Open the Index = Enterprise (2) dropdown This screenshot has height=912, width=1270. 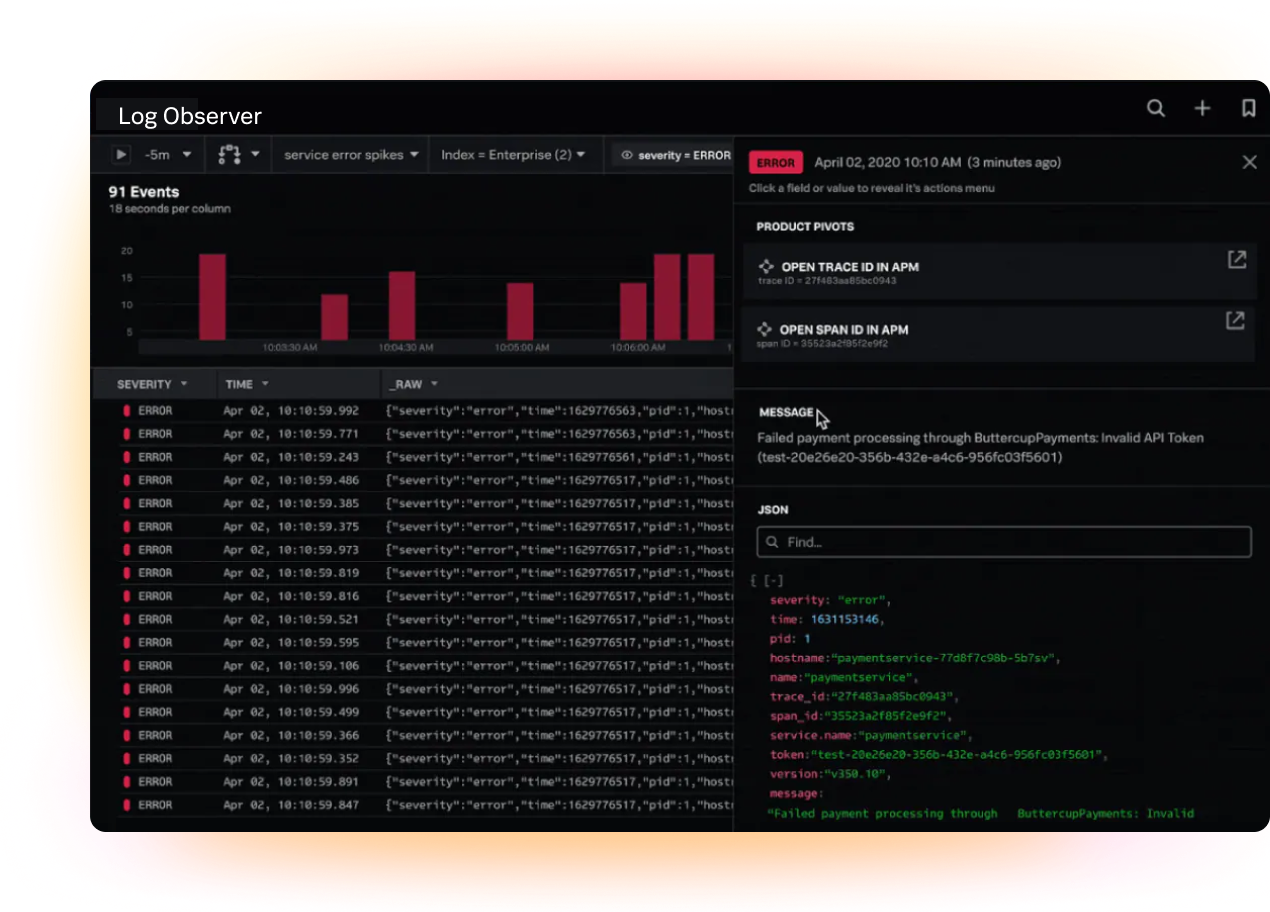click(514, 155)
